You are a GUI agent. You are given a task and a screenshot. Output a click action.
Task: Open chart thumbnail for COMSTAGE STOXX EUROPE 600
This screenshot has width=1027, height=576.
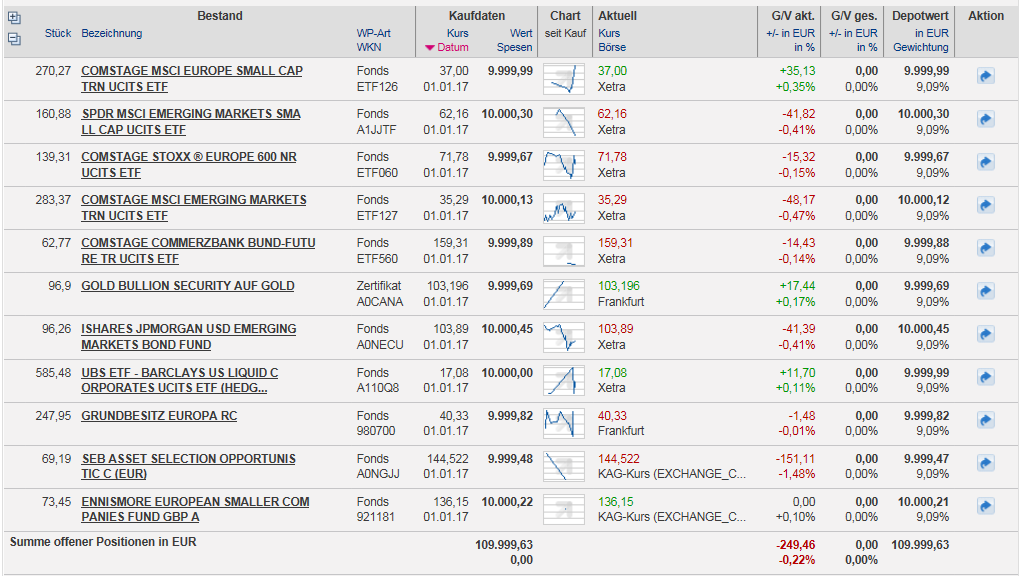[564, 164]
